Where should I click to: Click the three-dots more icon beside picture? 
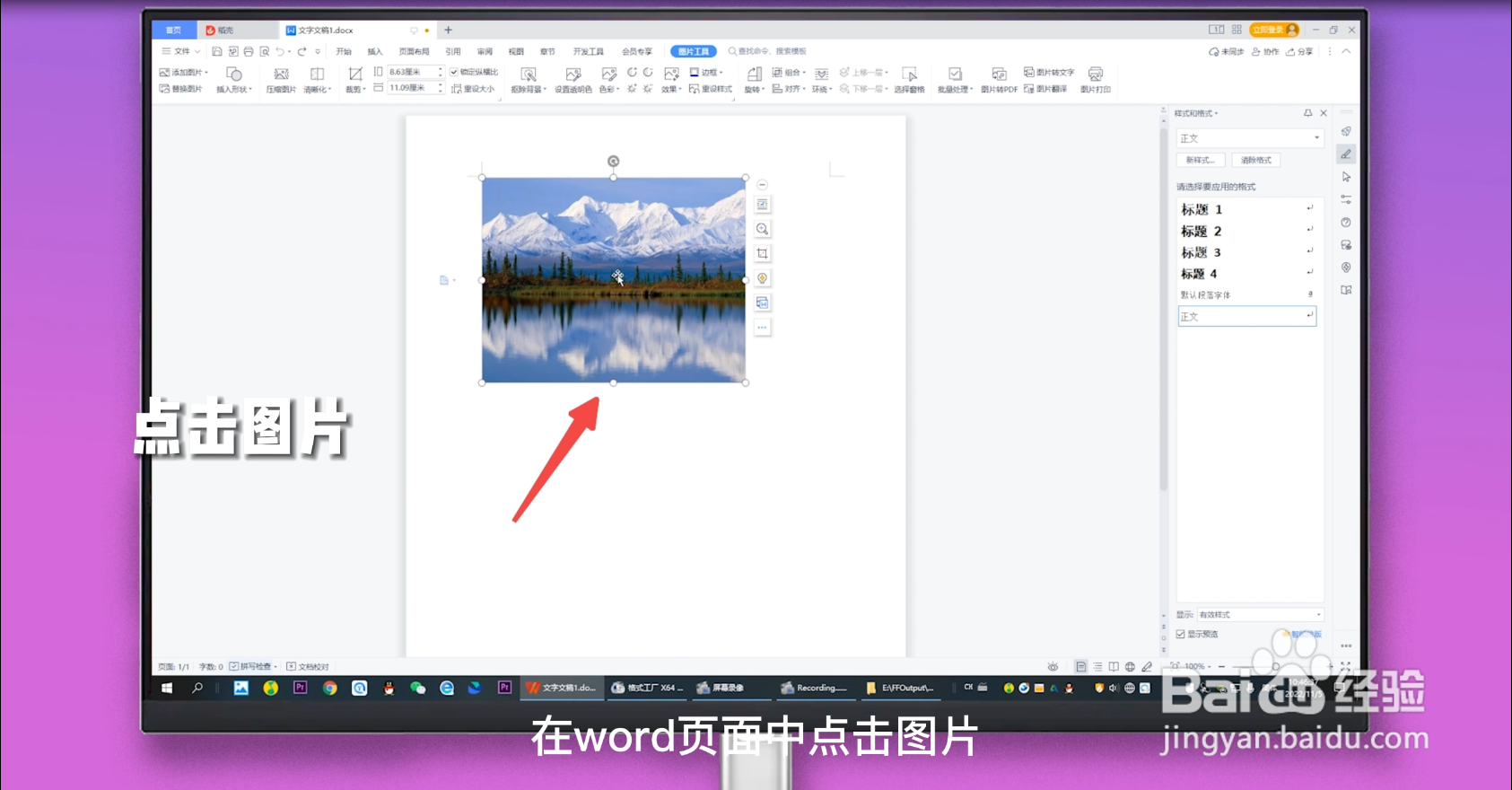(x=762, y=328)
